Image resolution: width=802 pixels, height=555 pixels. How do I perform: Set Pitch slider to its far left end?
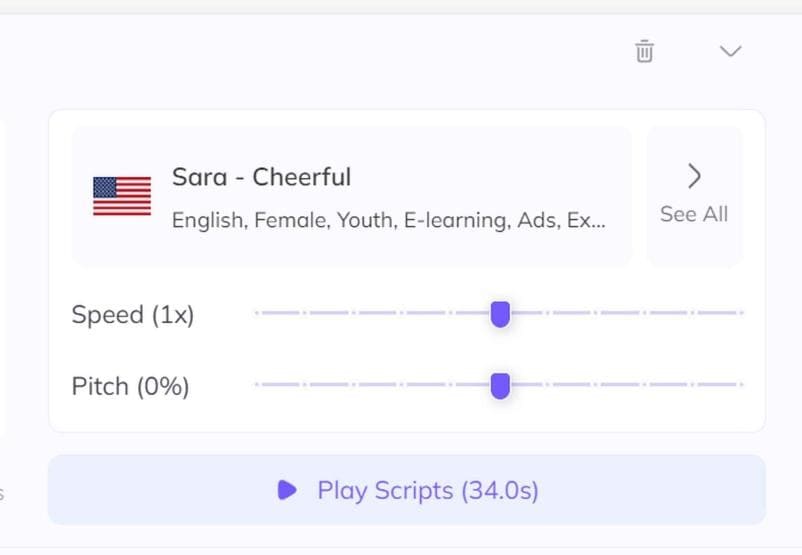pyautogui.click(x=257, y=384)
